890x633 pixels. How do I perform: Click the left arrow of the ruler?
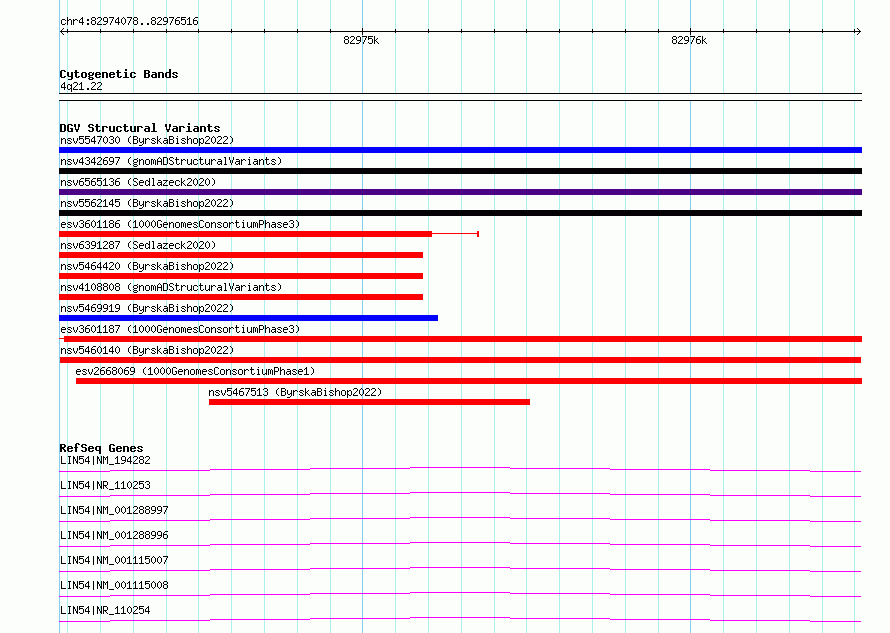click(63, 32)
